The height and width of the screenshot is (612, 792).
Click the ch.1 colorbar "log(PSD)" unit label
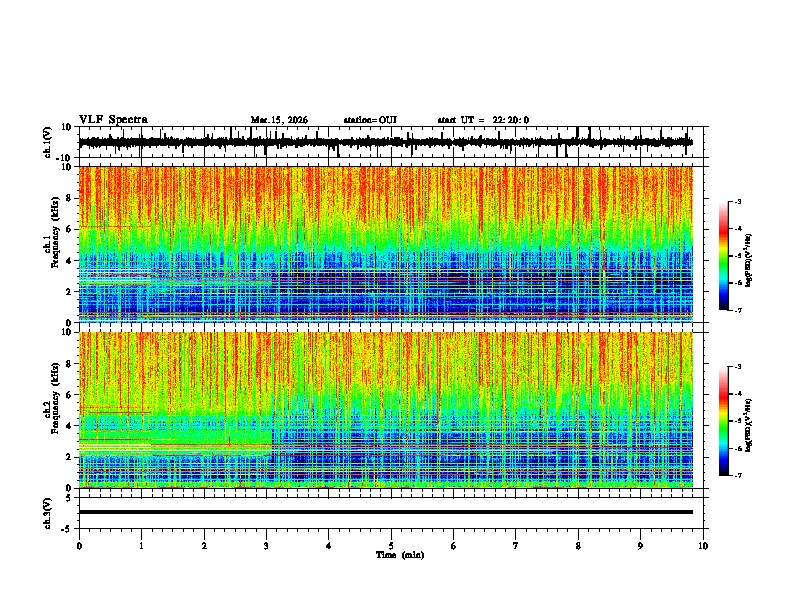pyautogui.click(x=748, y=260)
